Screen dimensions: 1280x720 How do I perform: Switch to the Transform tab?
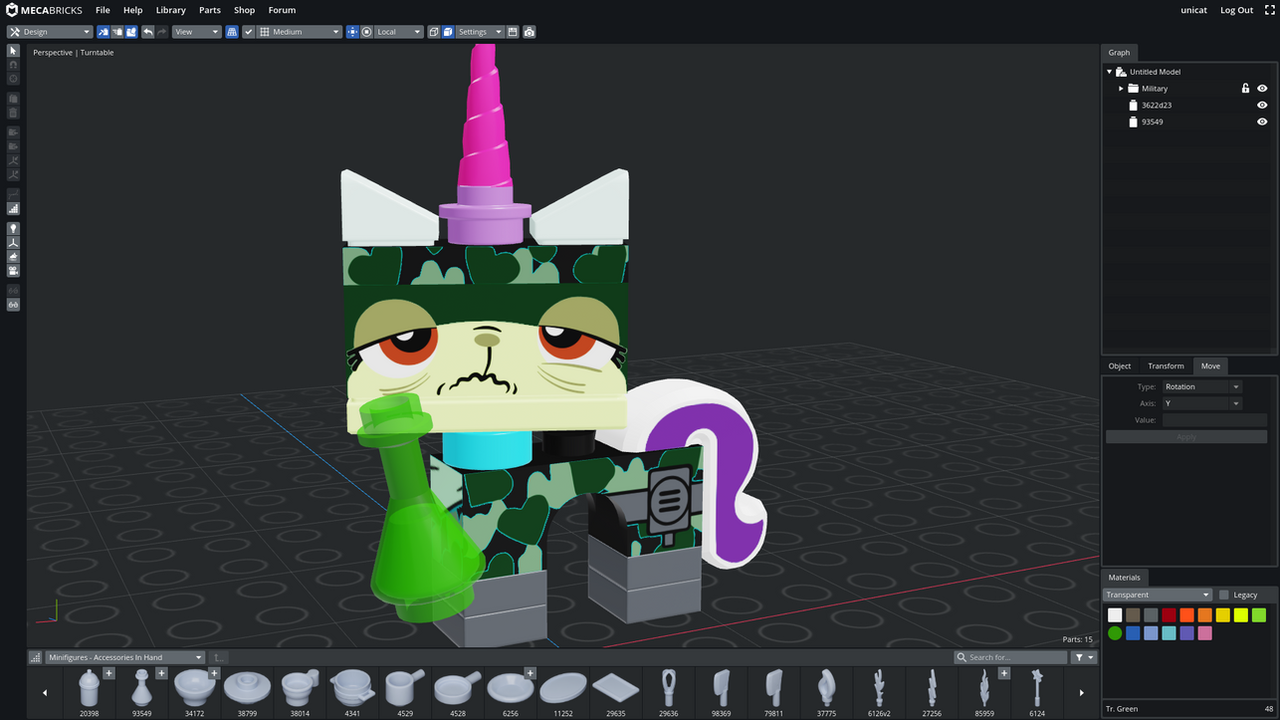pyautogui.click(x=1166, y=366)
